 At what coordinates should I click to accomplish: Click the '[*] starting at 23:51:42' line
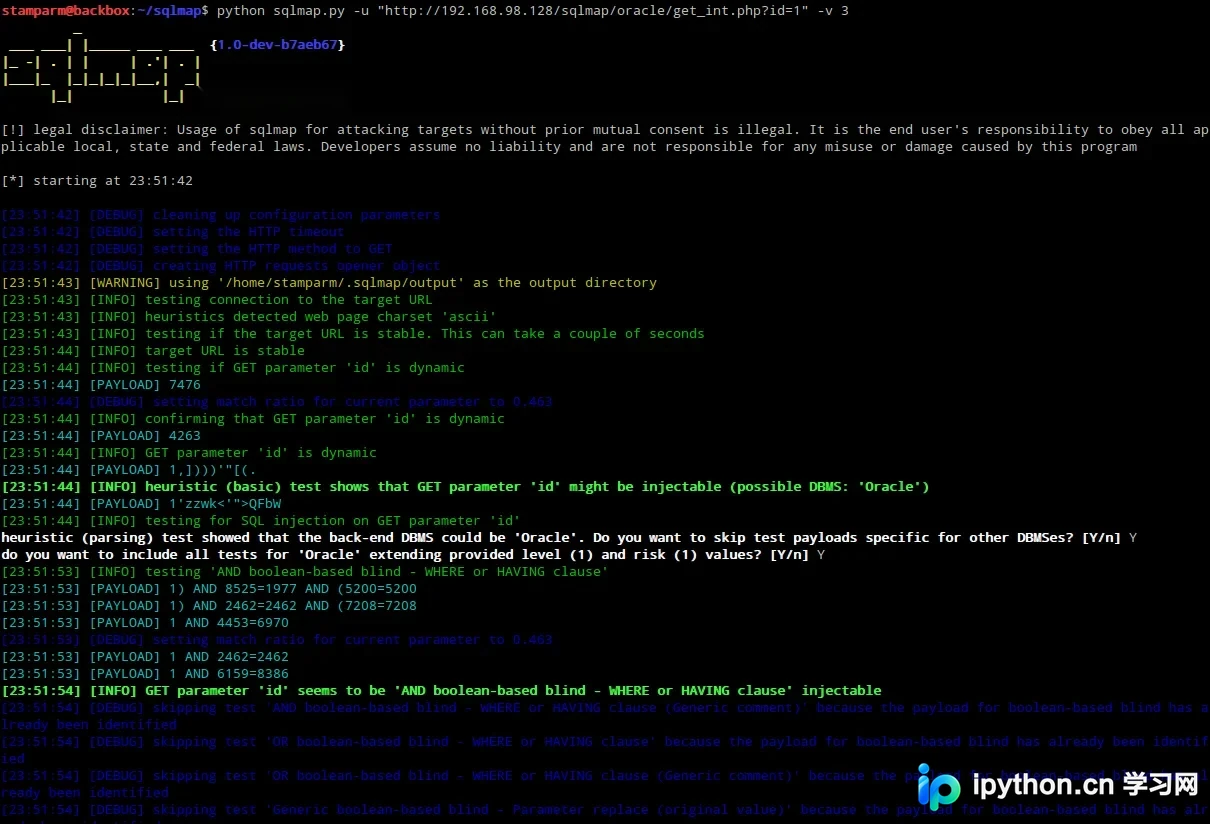pyautogui.click(x=97, y=181)
